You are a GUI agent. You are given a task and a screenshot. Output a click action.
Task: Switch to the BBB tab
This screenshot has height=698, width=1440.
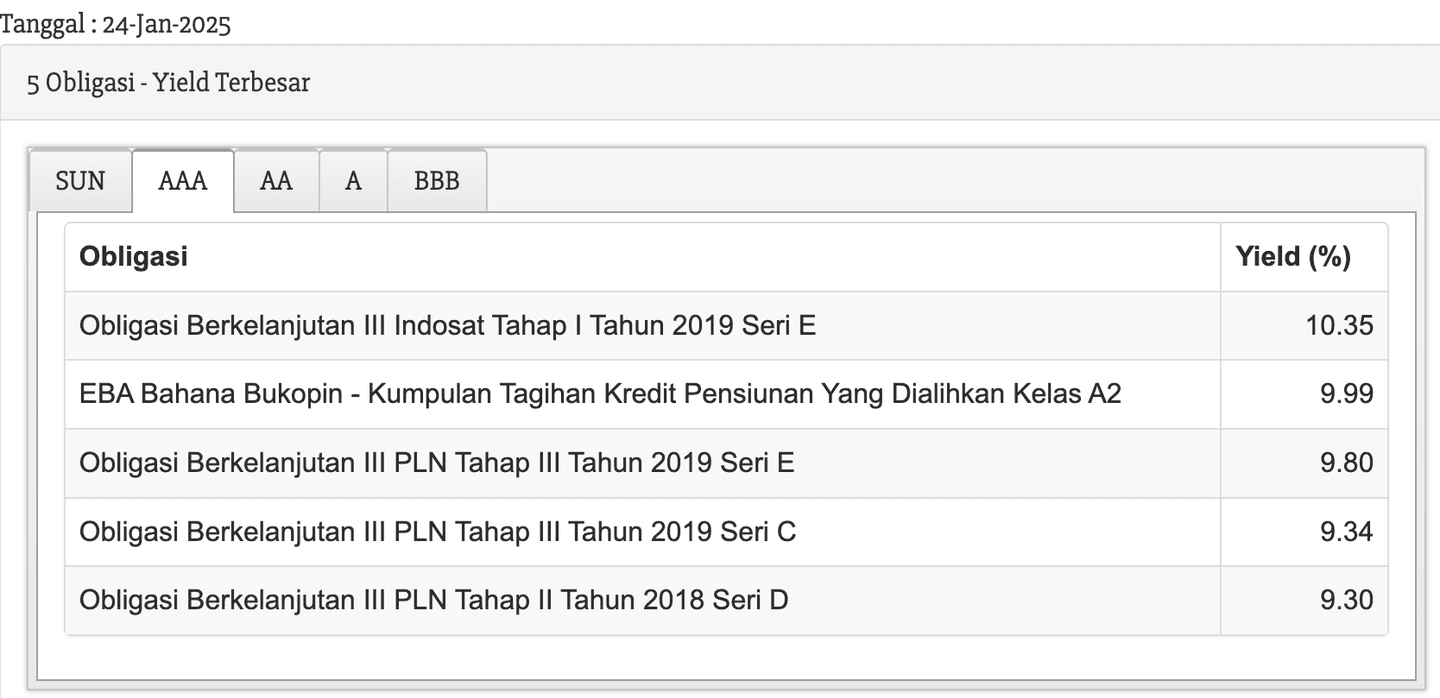tap(437, 181)
